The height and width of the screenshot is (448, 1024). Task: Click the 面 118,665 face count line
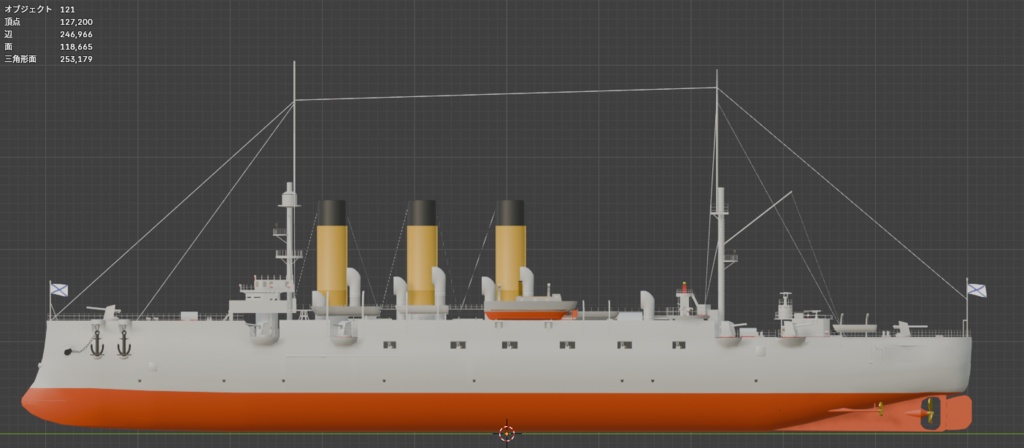coord(48,47)
